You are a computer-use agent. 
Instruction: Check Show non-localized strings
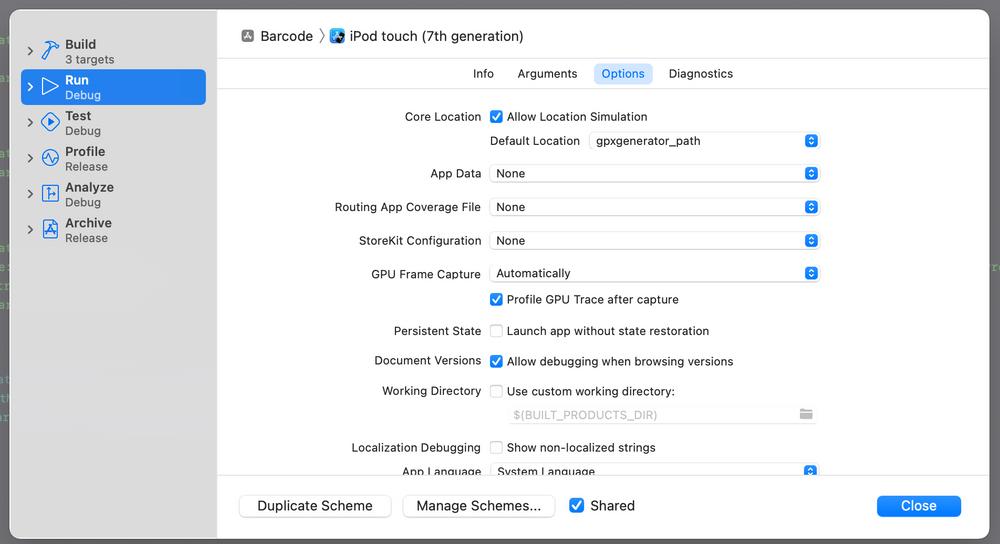point(496,448)
